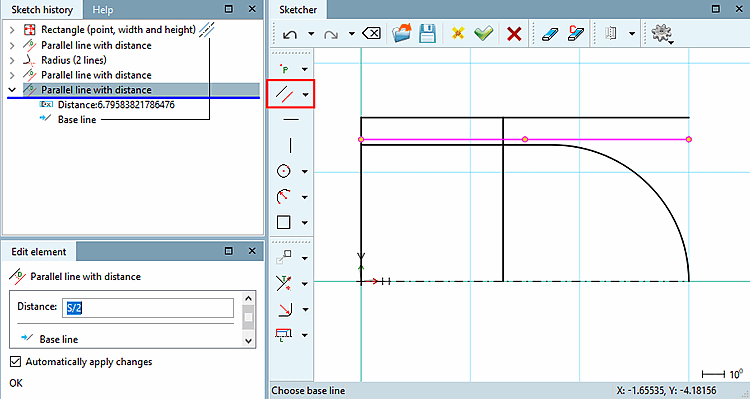Select the circle drawing tool
This screenshot has height=399, width=750.
284,171
